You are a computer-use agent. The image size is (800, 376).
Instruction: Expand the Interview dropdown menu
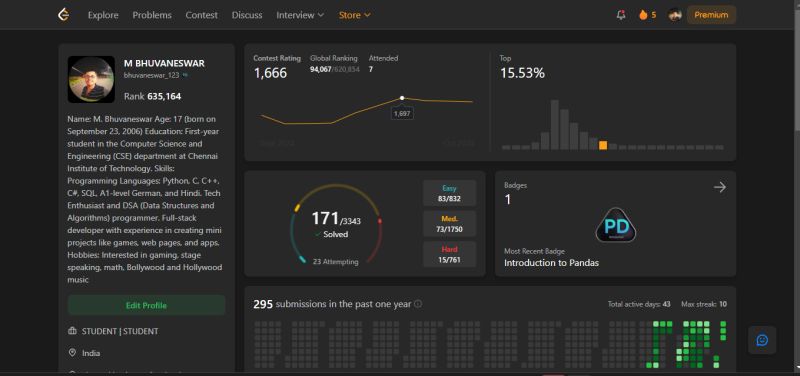click(300, 15)
